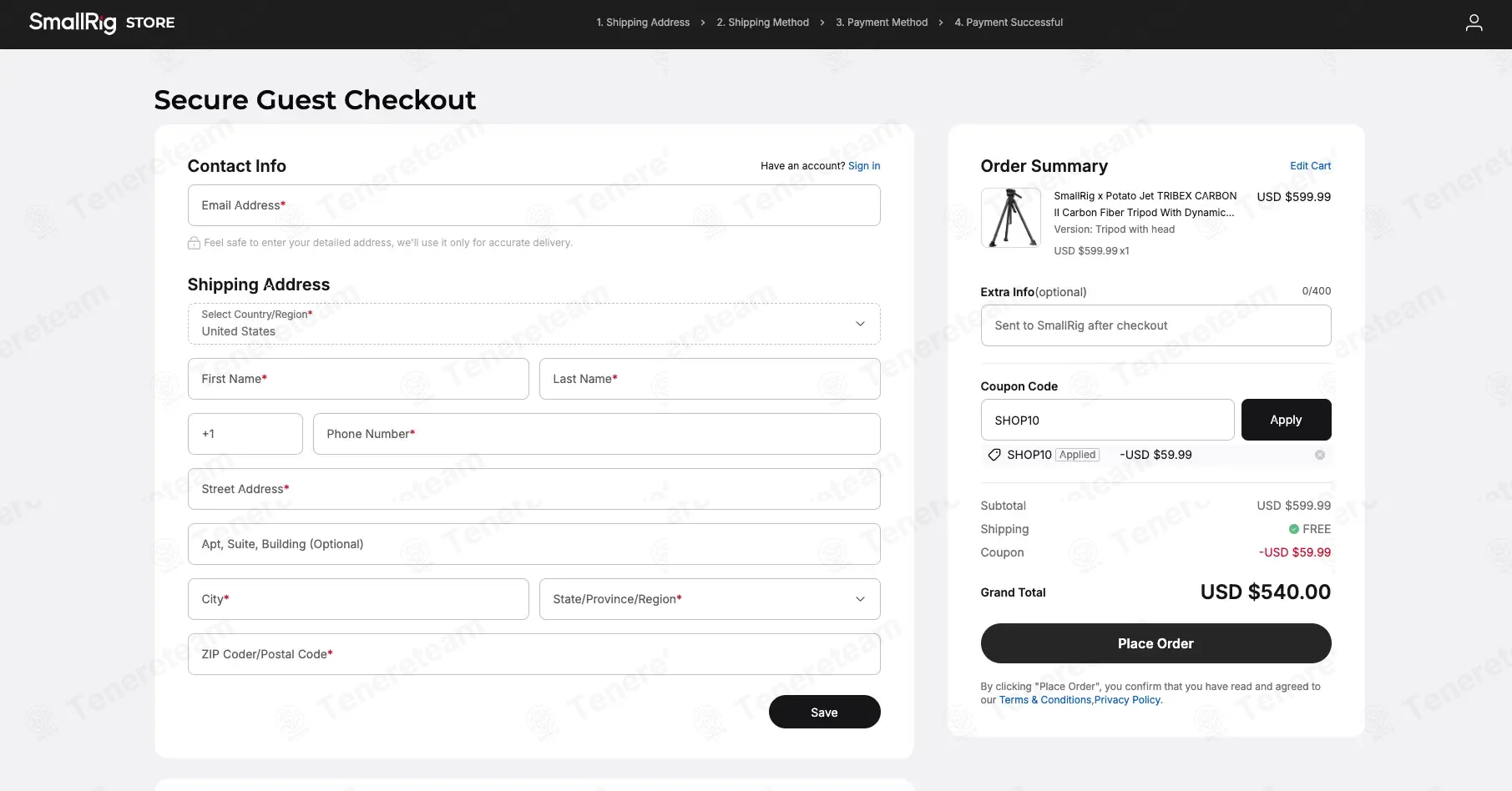The height and width of the screenshot is (791, 1512).
Task: Focus the Phone Number field
Action: [x=597, y=434]
